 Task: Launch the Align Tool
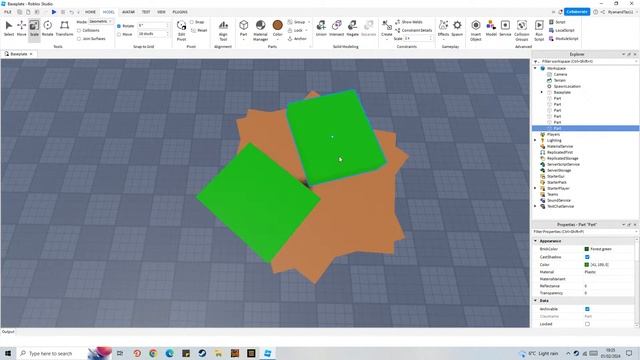tap(223, 30)
